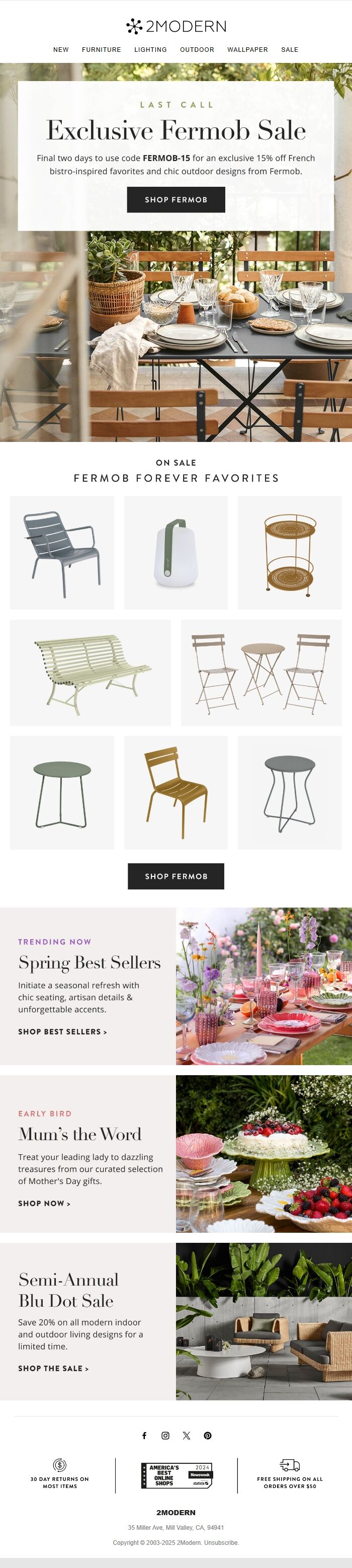Open the Furniture menu item
Image resolution: width=352 pixels, height=1568 pixels.
point(102,50)
